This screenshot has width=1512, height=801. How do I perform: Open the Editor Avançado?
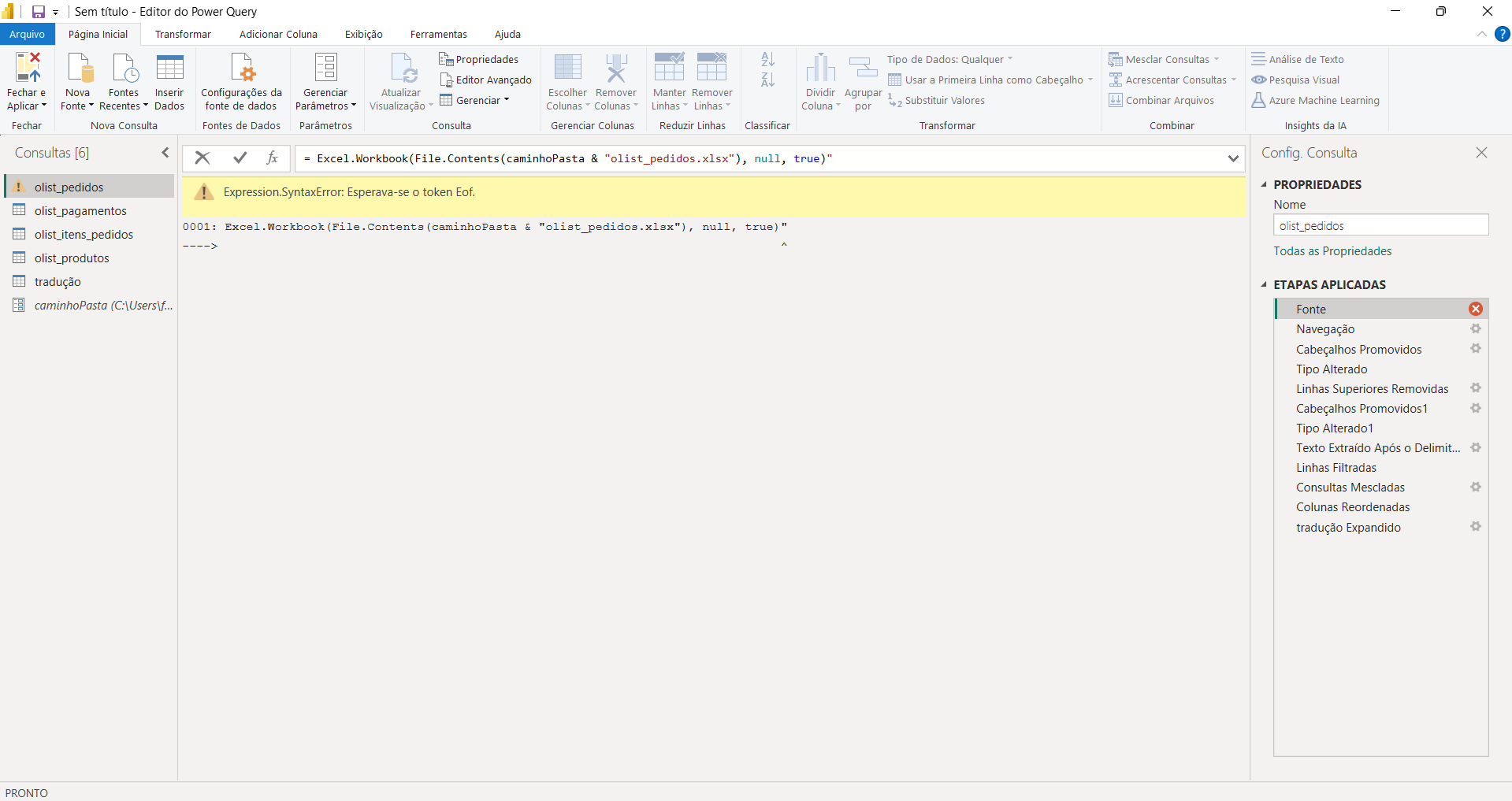tap(485, 80)
